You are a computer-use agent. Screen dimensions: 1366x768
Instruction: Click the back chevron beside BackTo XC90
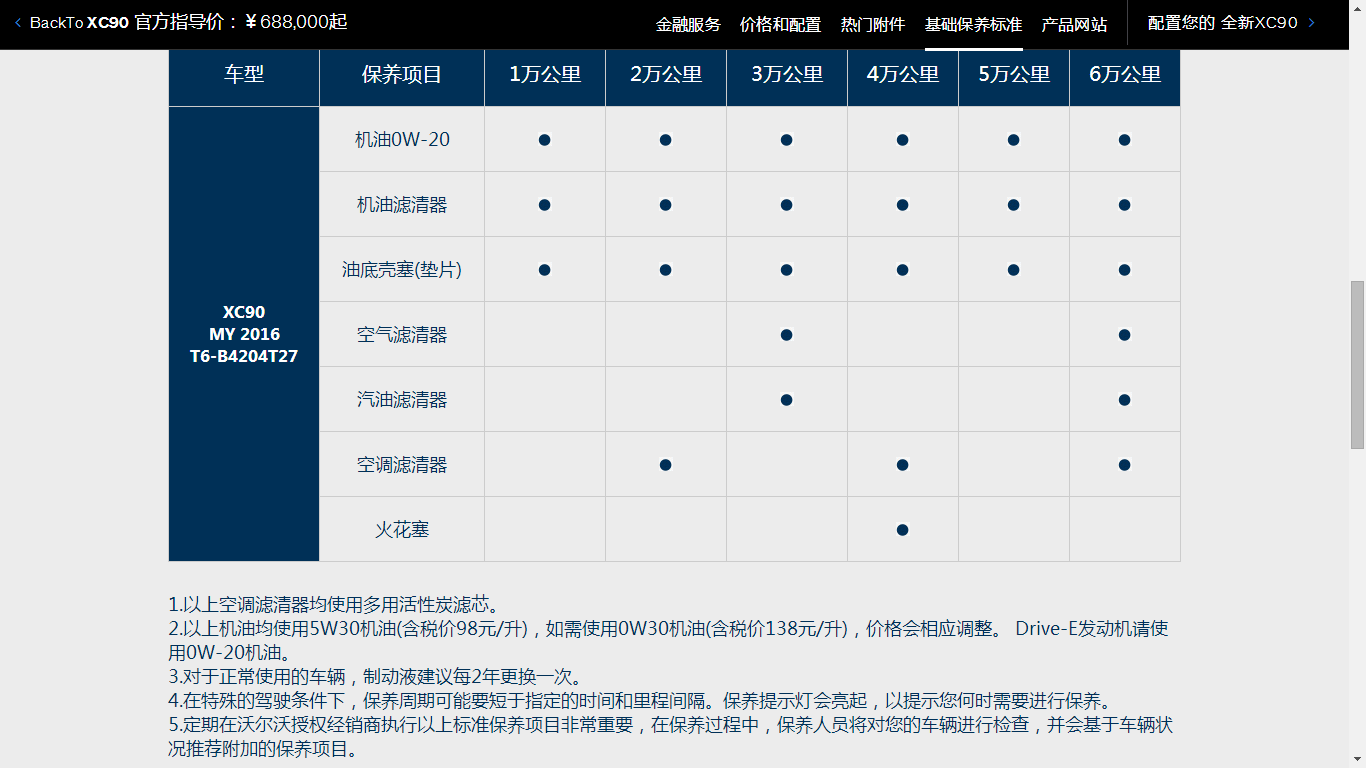click(18, 23)
